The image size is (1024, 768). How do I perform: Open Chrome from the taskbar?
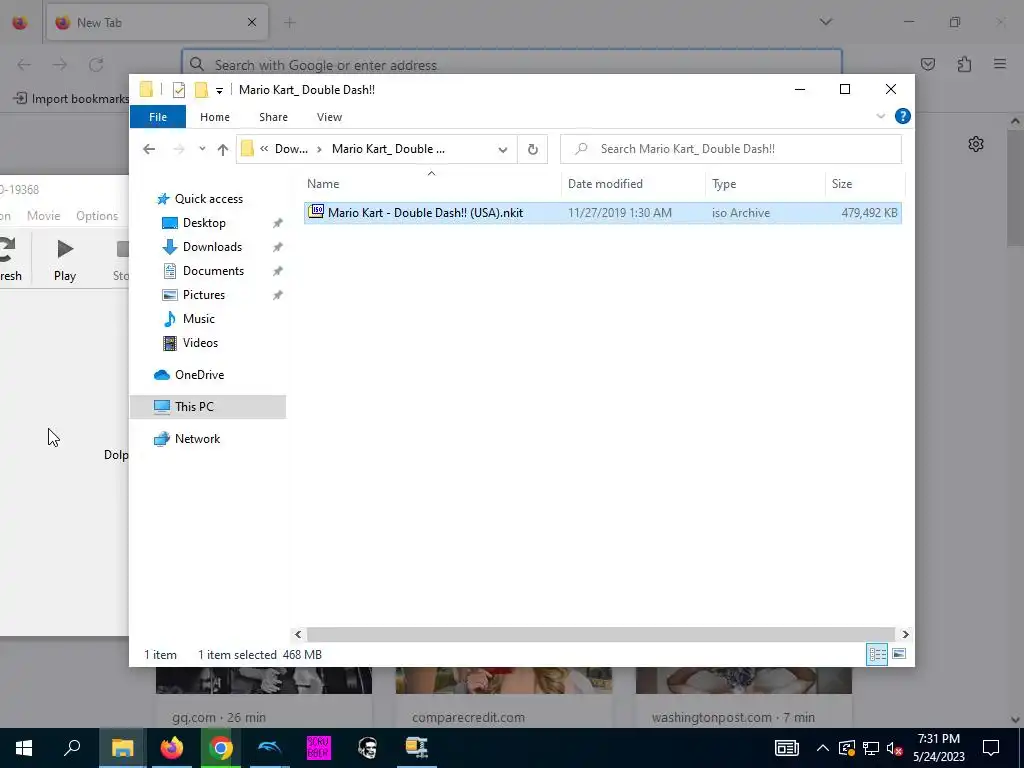point(221,748)
